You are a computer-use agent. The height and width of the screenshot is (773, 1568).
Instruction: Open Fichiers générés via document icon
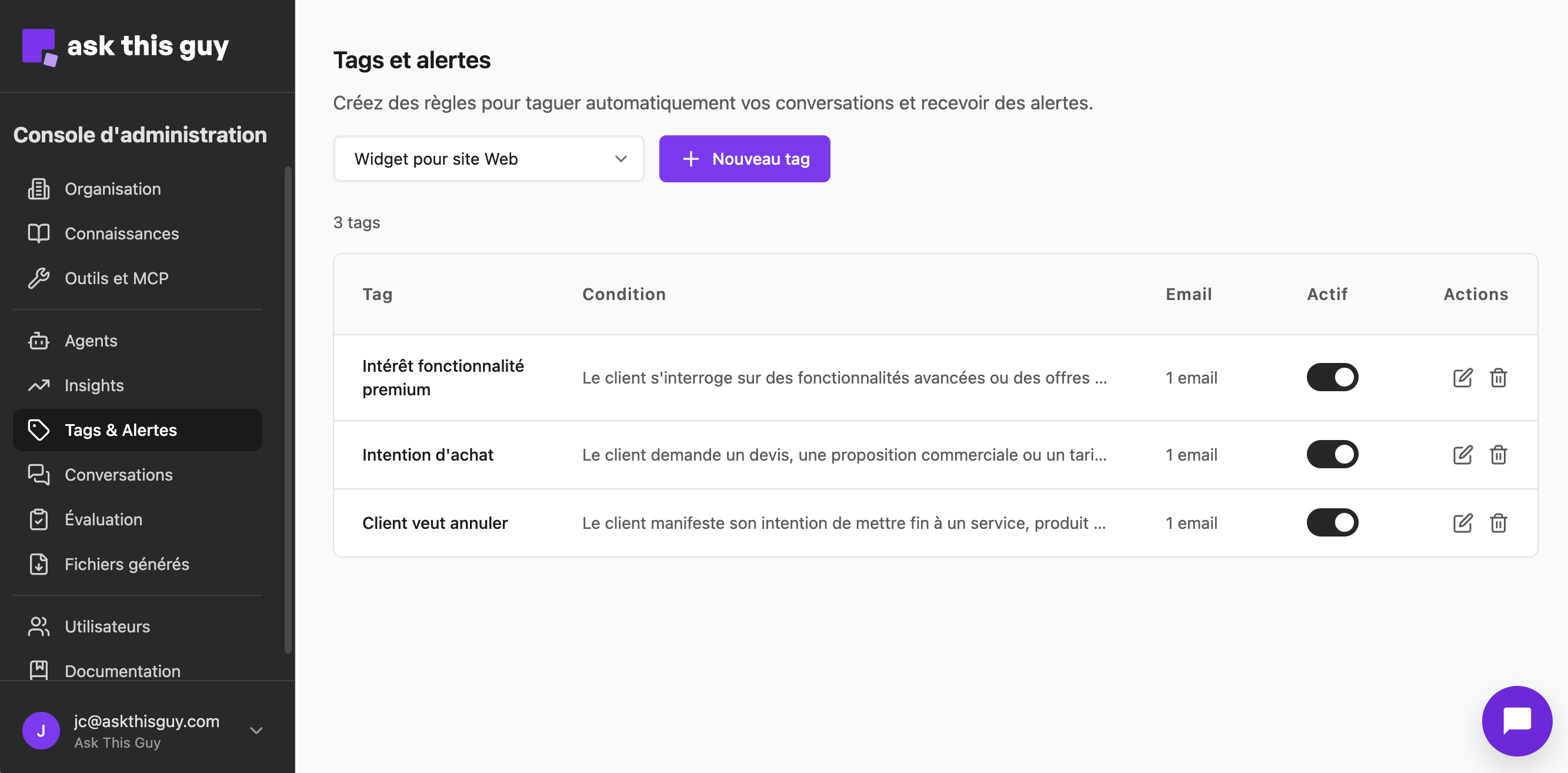(x=38, y=564)
